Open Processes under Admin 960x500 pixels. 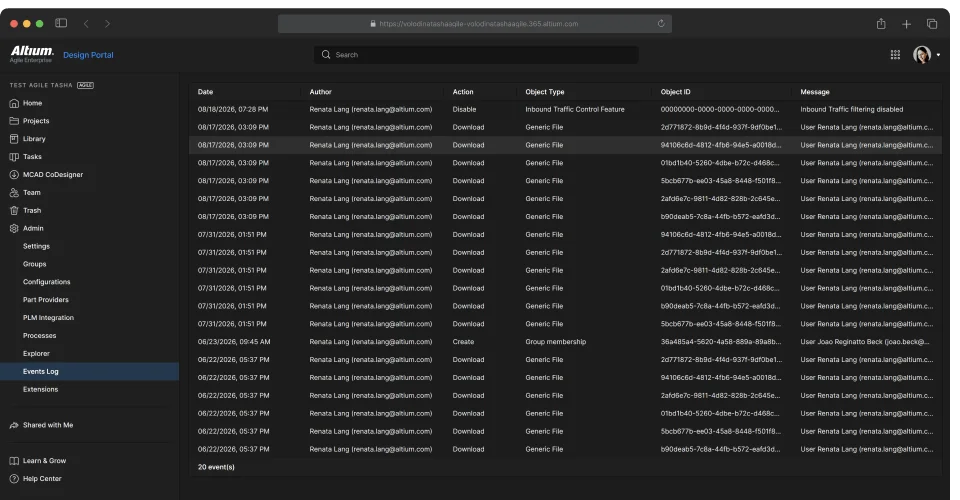(x=39, y=335)
